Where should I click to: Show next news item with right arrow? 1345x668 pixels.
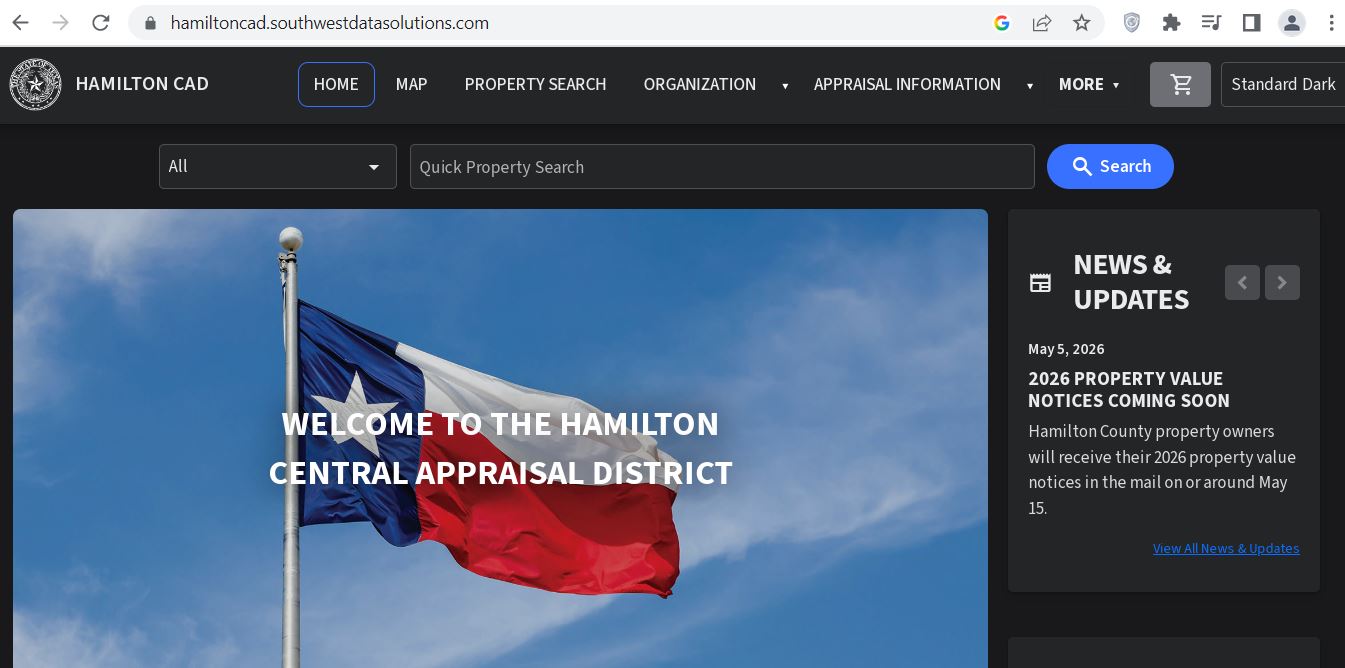1282,283
